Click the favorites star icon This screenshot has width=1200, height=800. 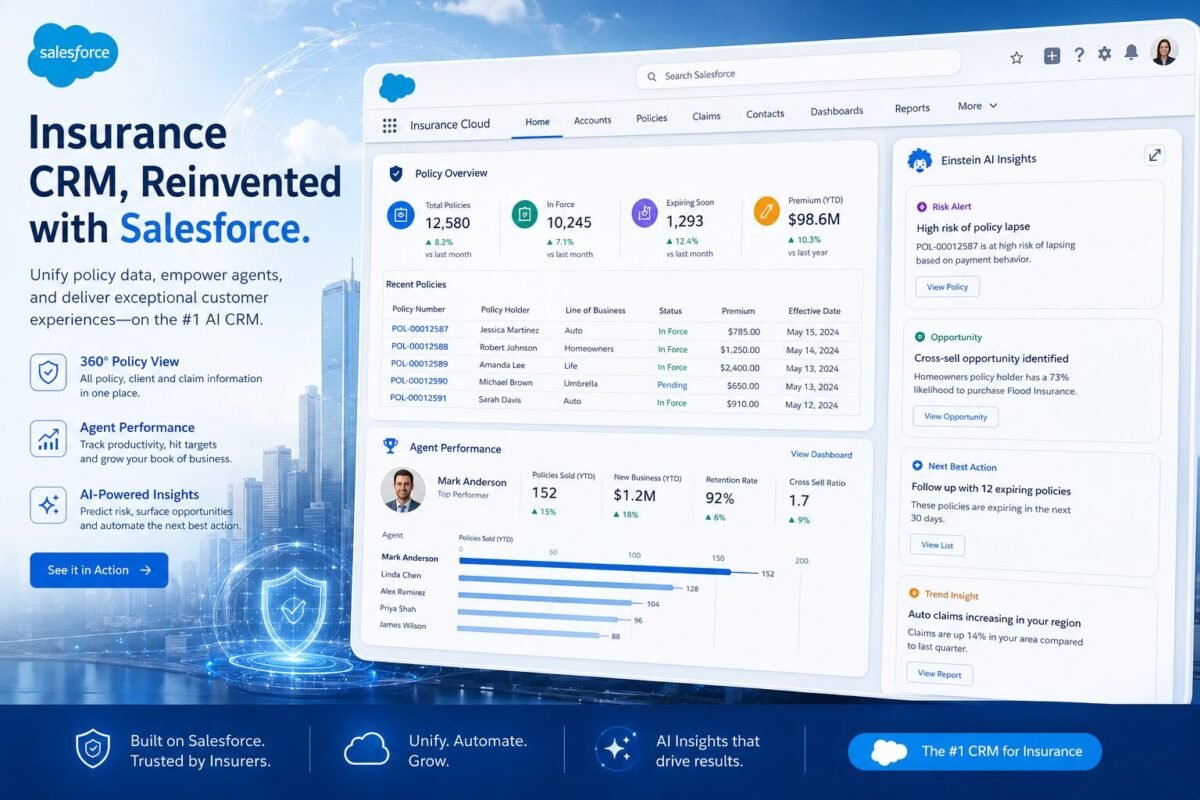[1017, 58]
